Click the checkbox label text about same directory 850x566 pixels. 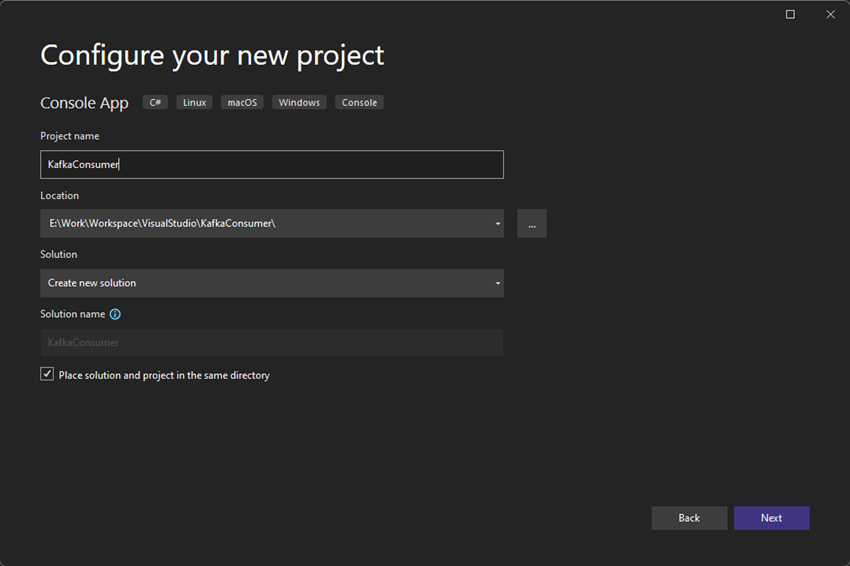point(164,375)
